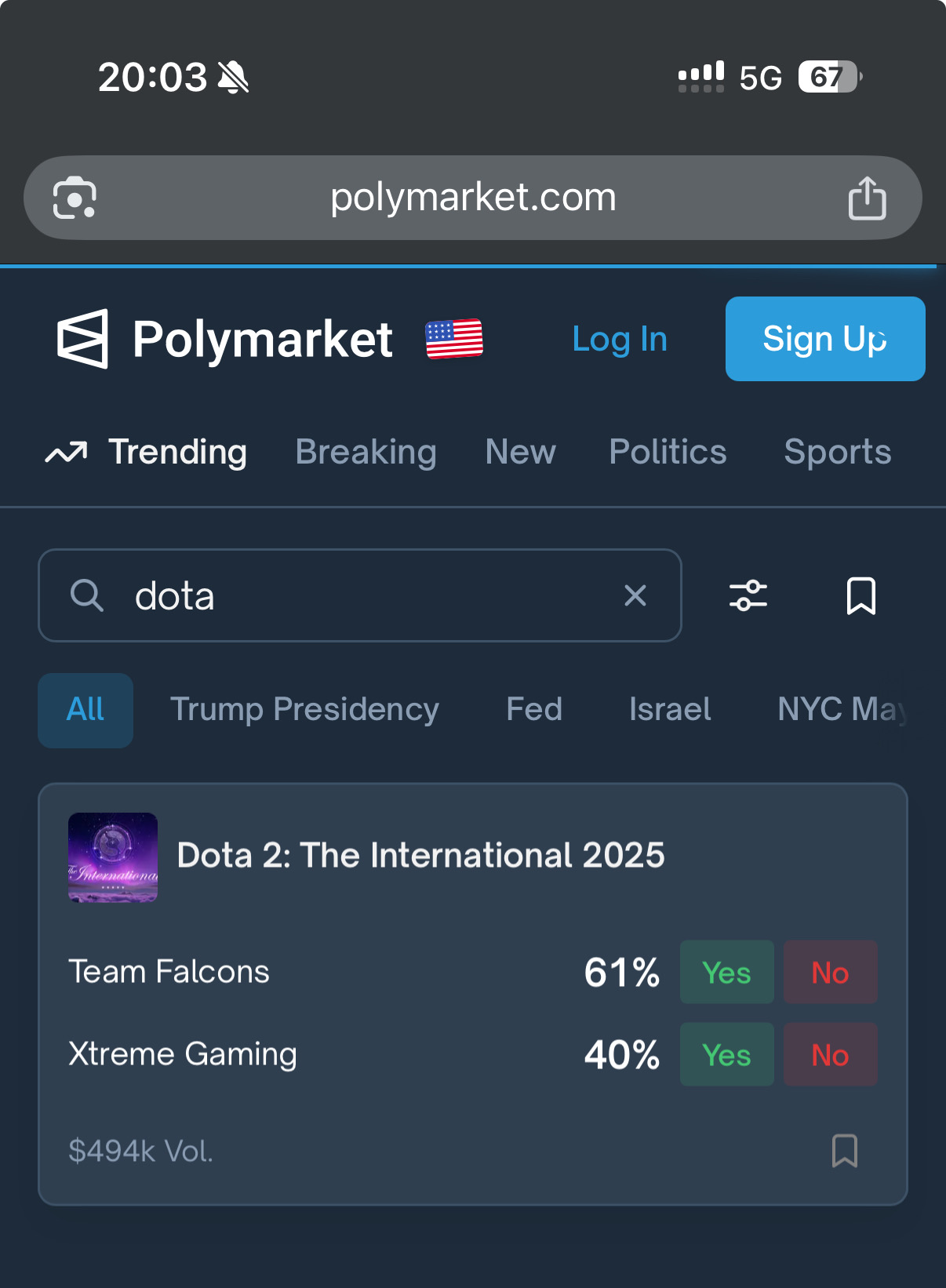Tap the camera scan icon in address bar

coord(75,198)
